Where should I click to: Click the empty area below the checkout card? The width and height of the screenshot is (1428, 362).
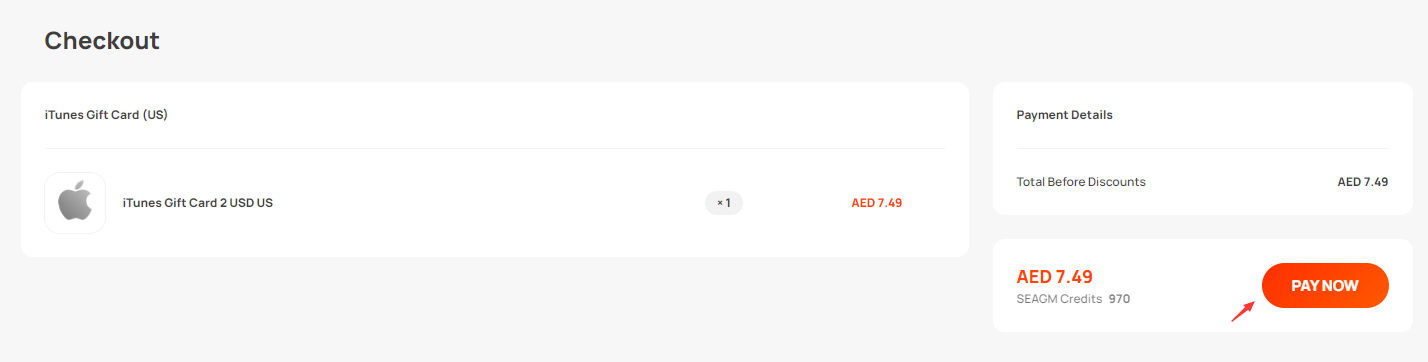494,310
